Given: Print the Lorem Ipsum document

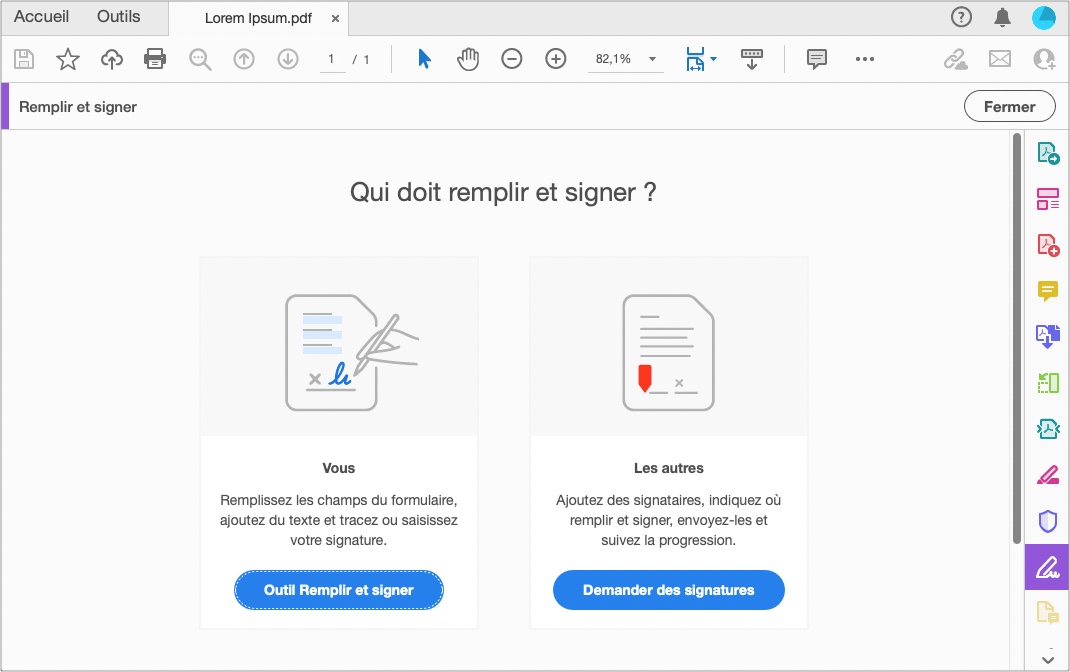Looking at the screenshot, I should (x=155, y=58).
